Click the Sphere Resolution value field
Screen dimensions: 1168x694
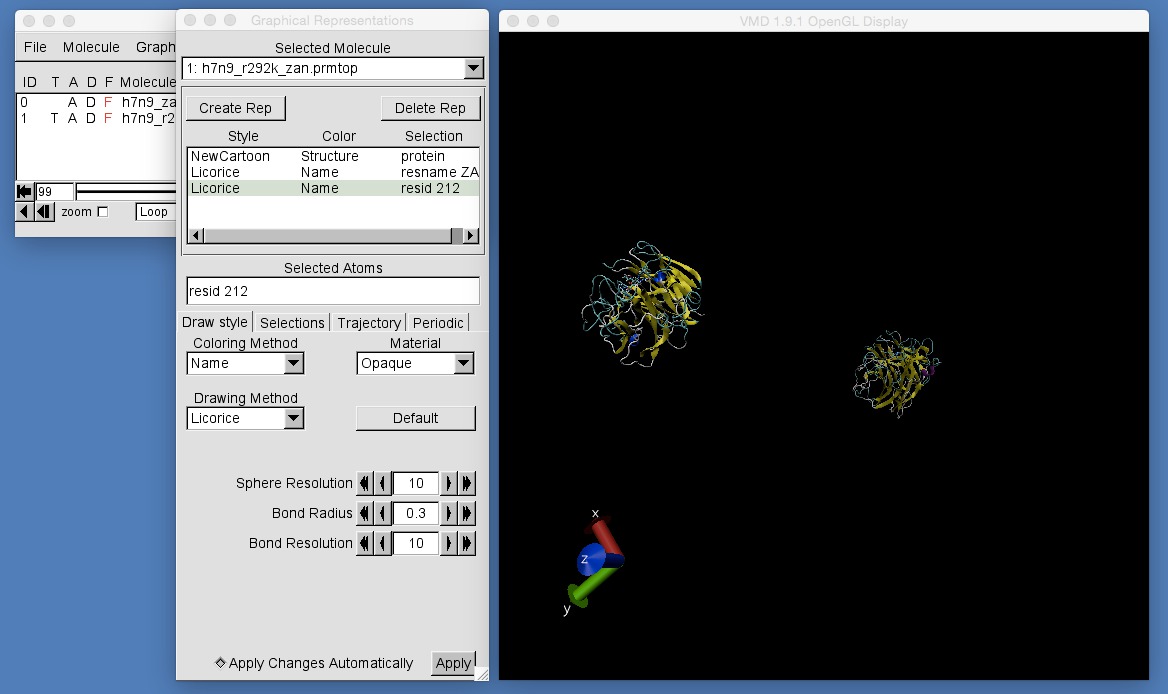[416, 483]
